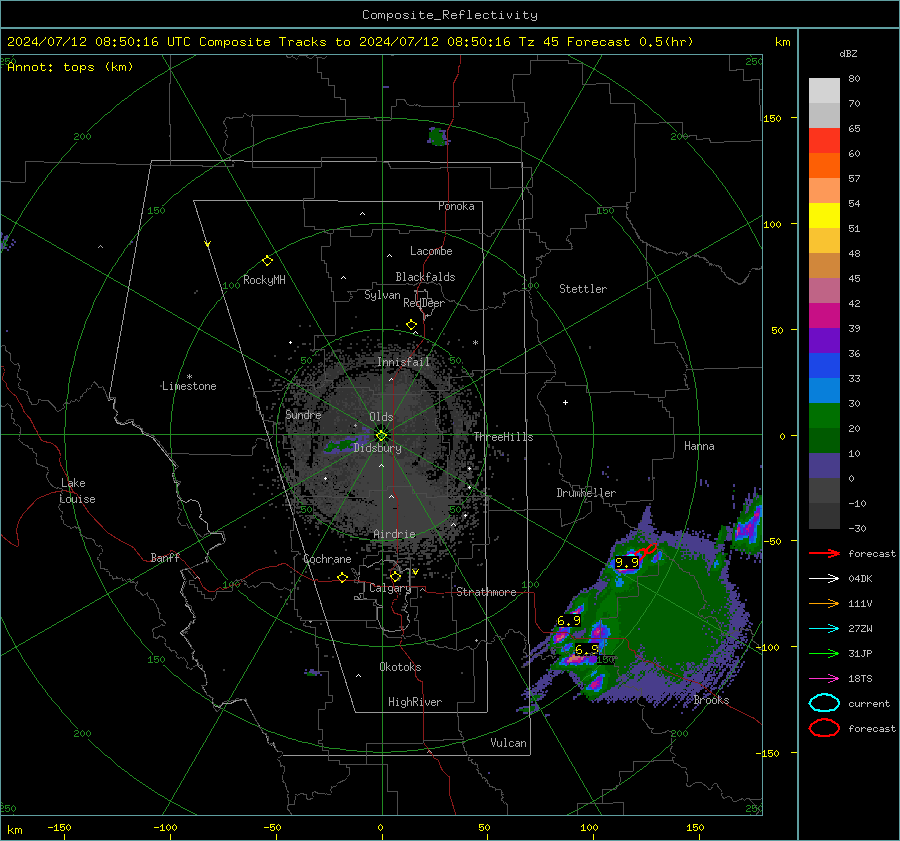Click the Sundre city label
This screenshot has height=841, width=900.
click(303, 414)
